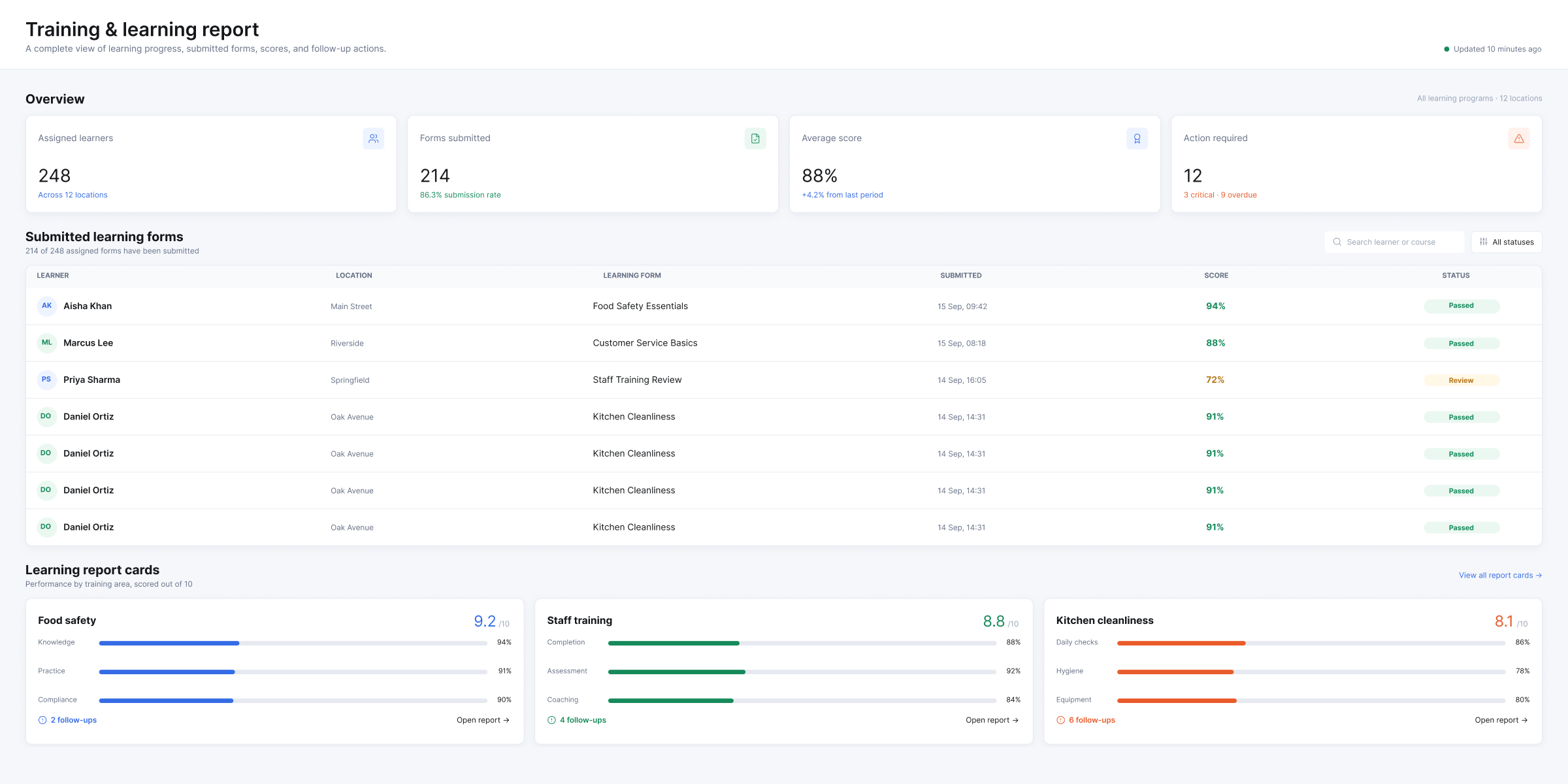Click the Springfield location cell

click(350, 380)
